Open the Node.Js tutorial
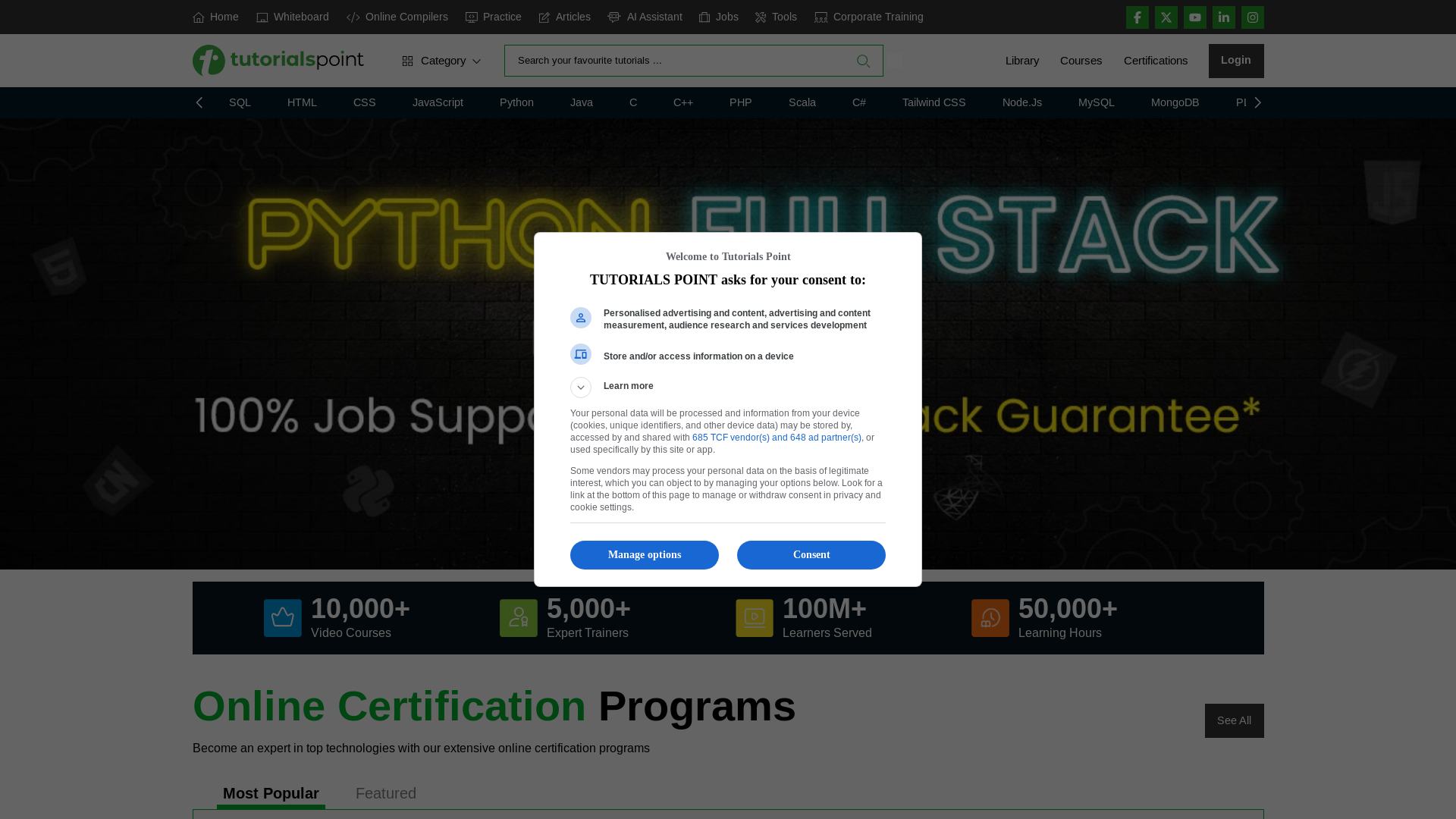 tap(1022, 102)
